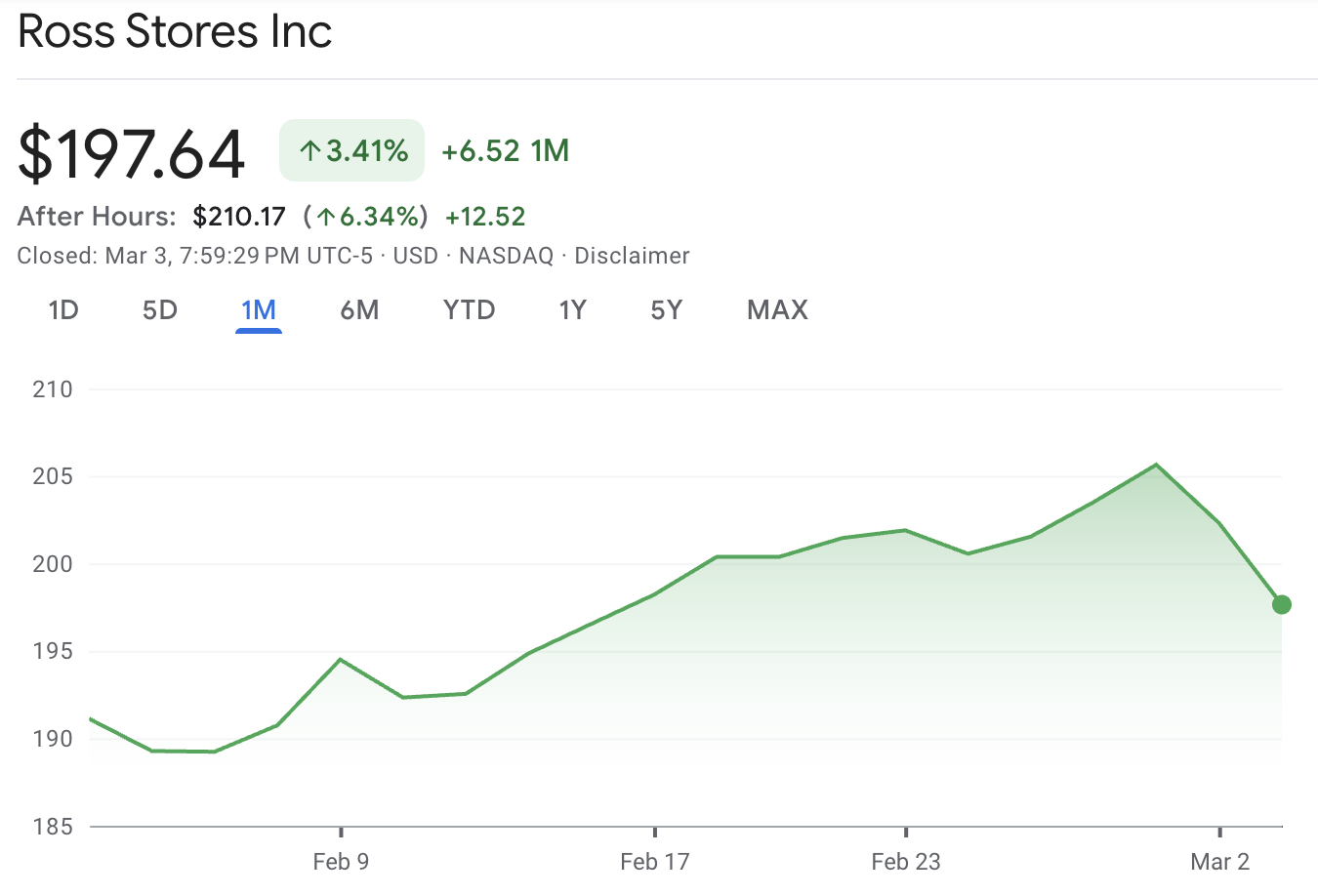Click the up arrow in the 3.41% badge
This screenshot has width=1318, height=896.
pos(310,151)
